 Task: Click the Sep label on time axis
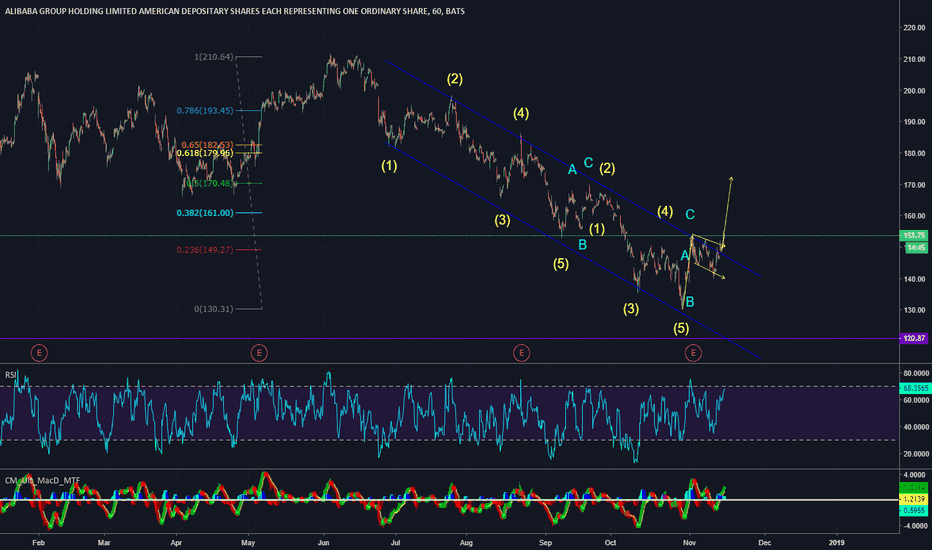pyautogui.click(x=545, y=543)
